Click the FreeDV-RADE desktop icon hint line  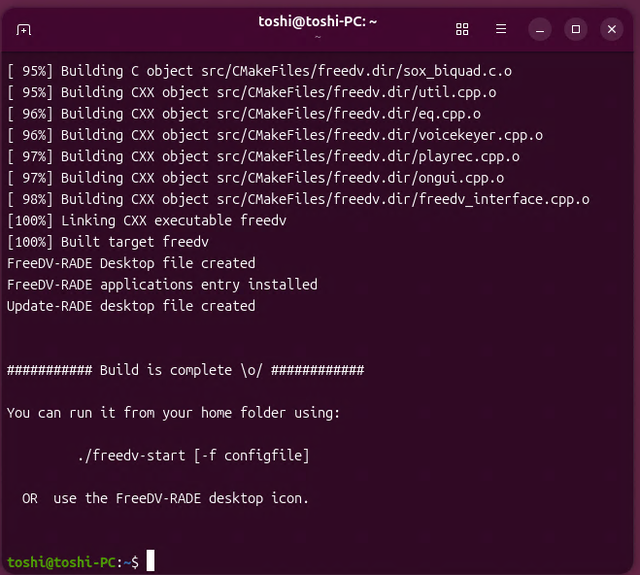point(165,498)
